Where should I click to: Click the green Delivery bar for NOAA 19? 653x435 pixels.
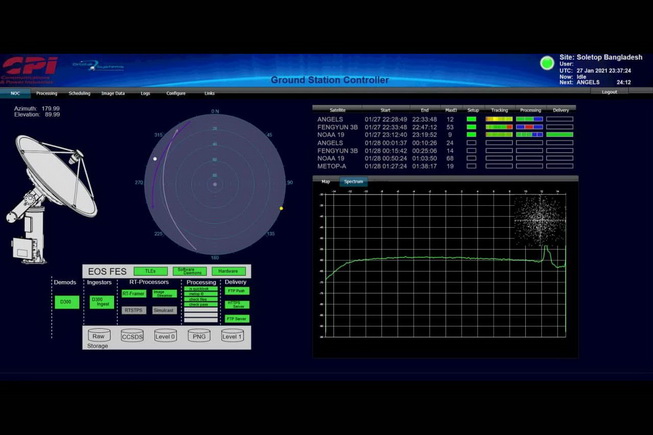[x=560, y=134]
